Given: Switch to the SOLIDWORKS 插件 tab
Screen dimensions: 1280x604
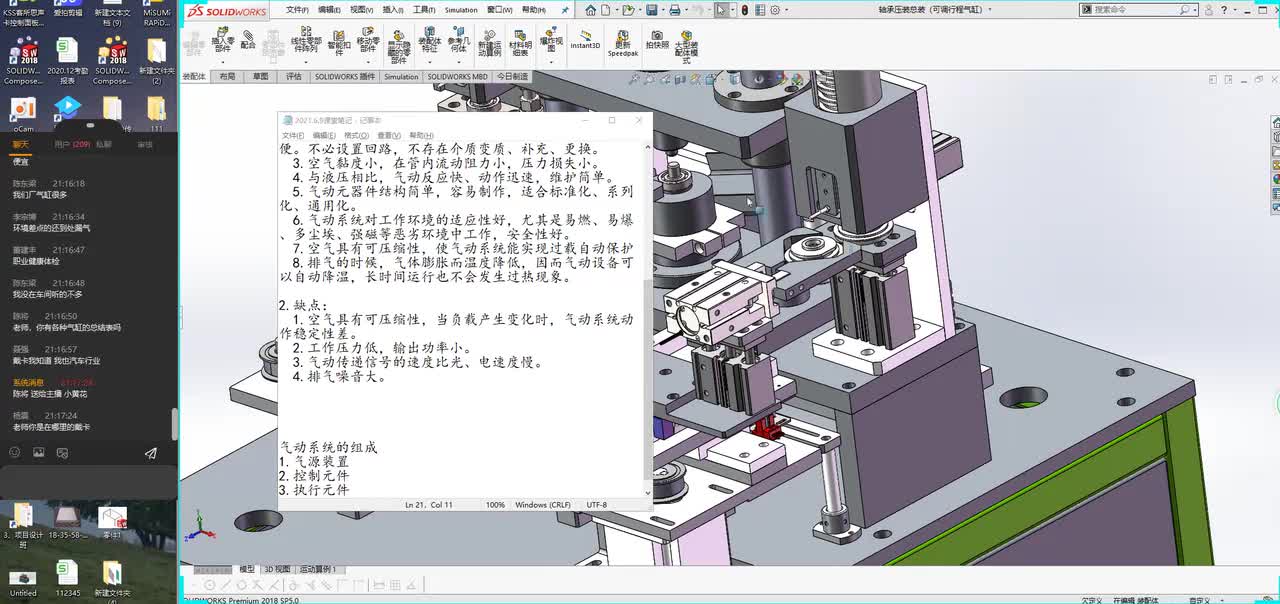Looking at the screenshot, I should pos(344,76).
